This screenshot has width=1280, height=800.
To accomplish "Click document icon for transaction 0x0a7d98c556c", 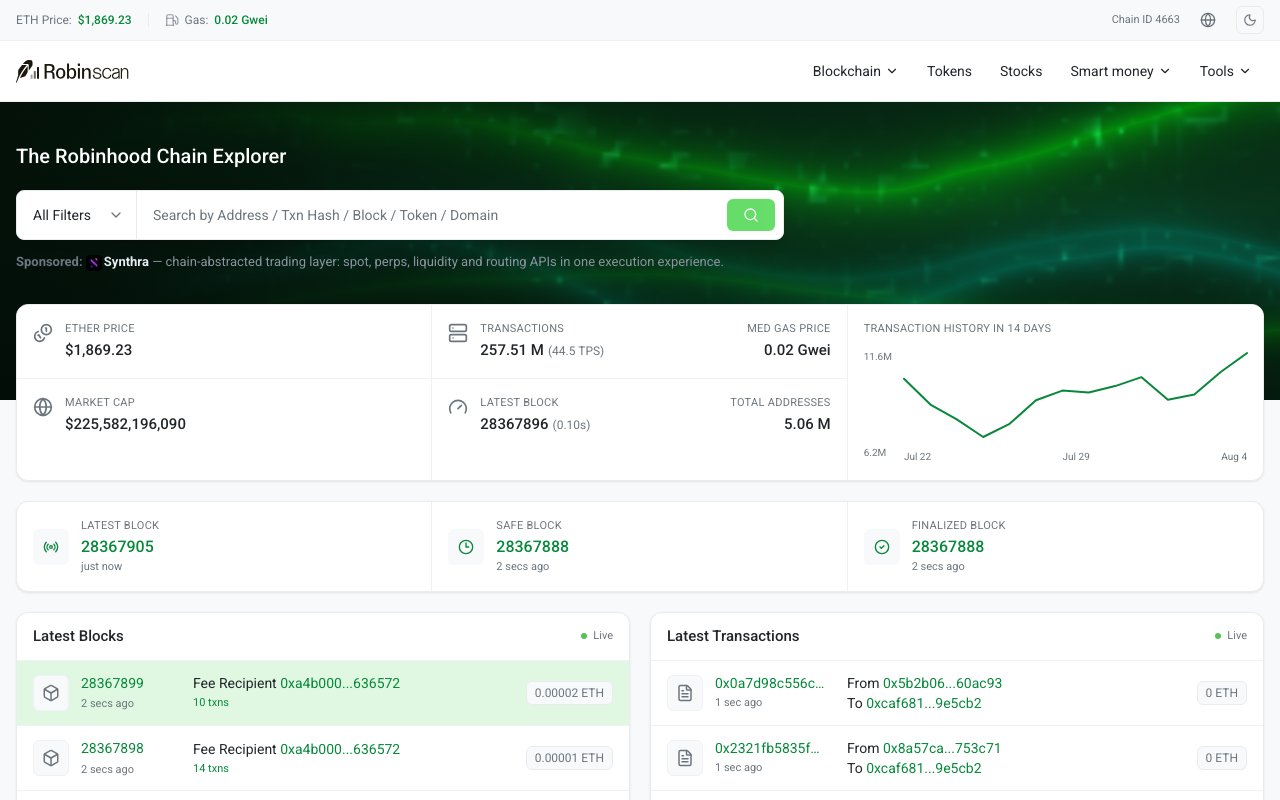I will [x=685, y=693].
